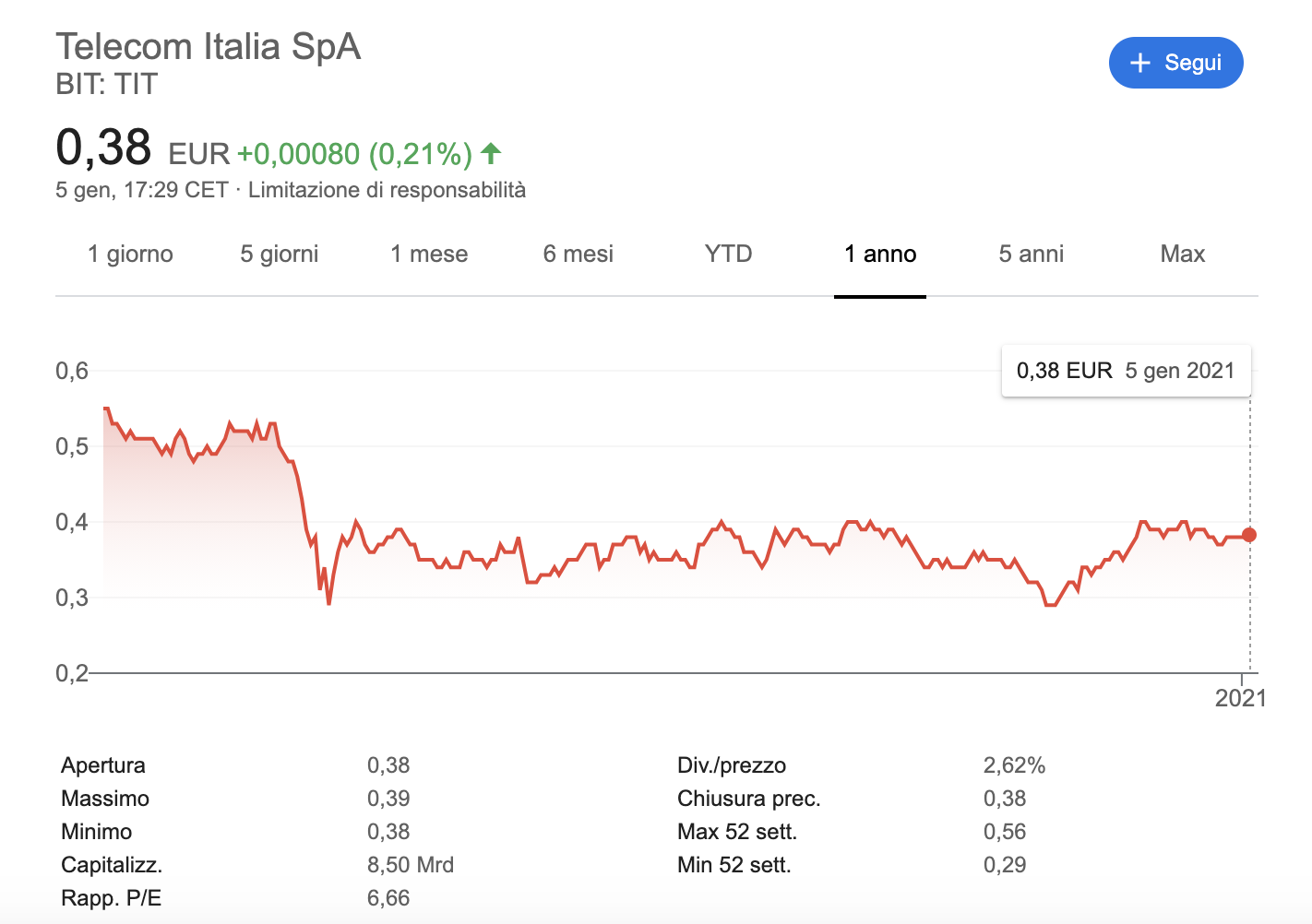Click the Segui follow button

pos(1175,63)
